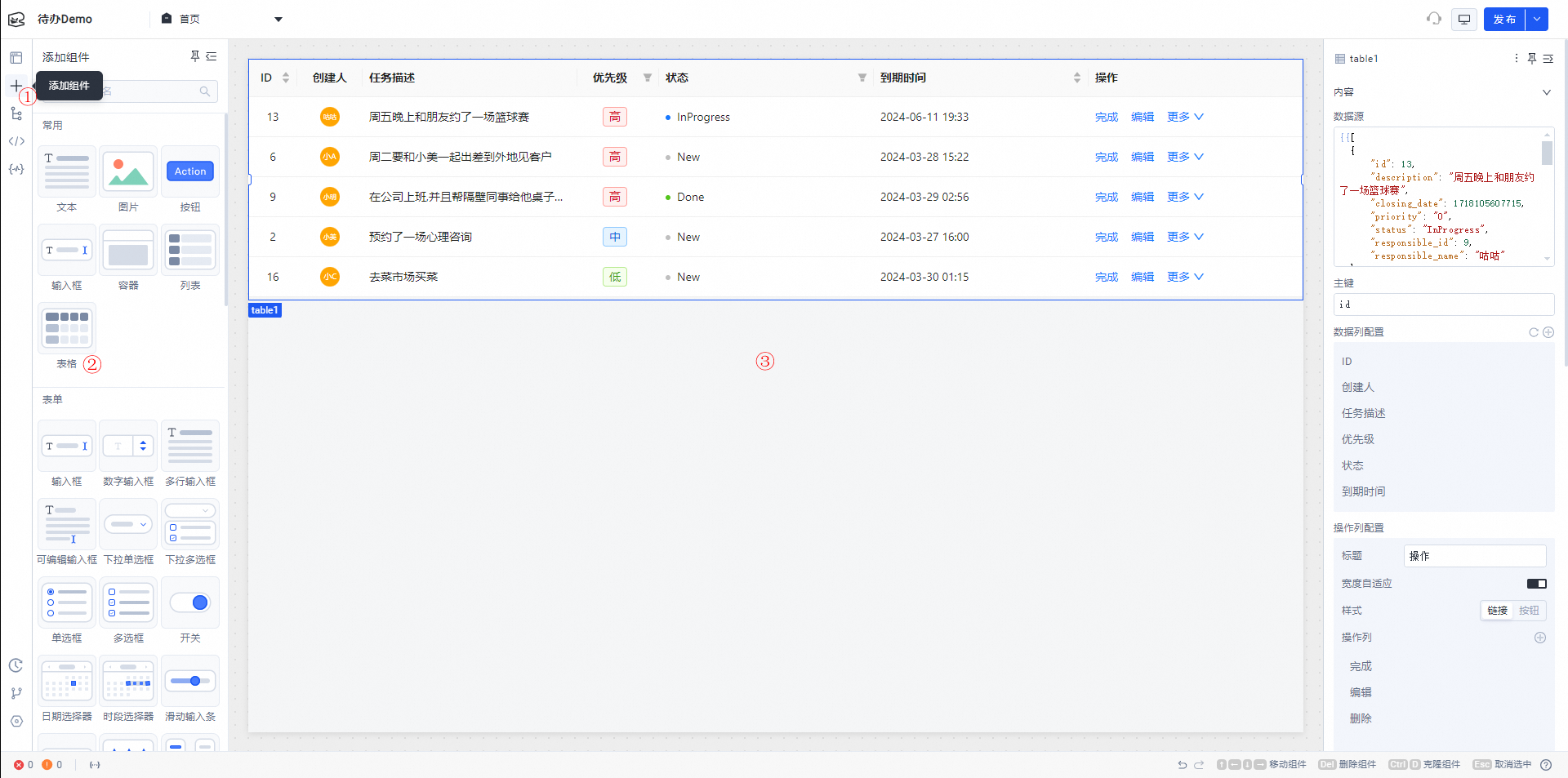
Task: Click the 发布 publish button
Action: (x=1504, y=19)
